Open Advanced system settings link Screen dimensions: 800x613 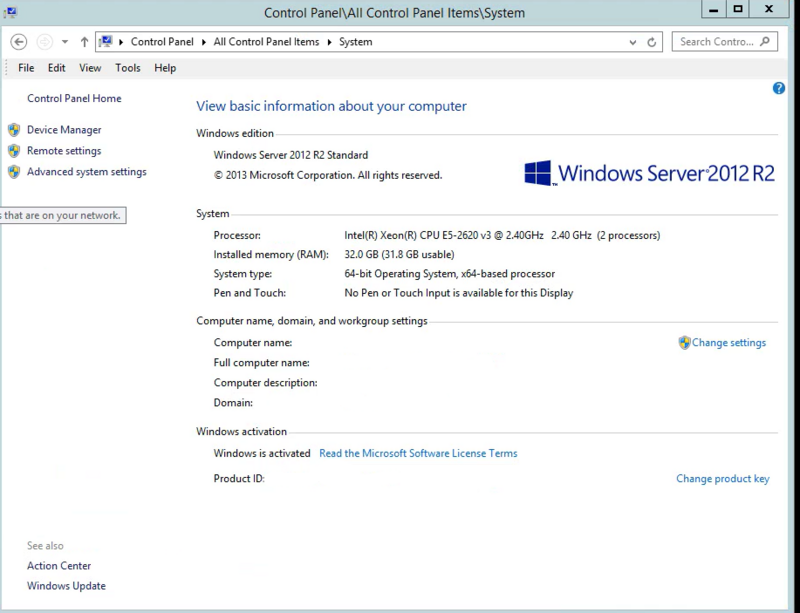pyautogui.click(x=87, y=172)
